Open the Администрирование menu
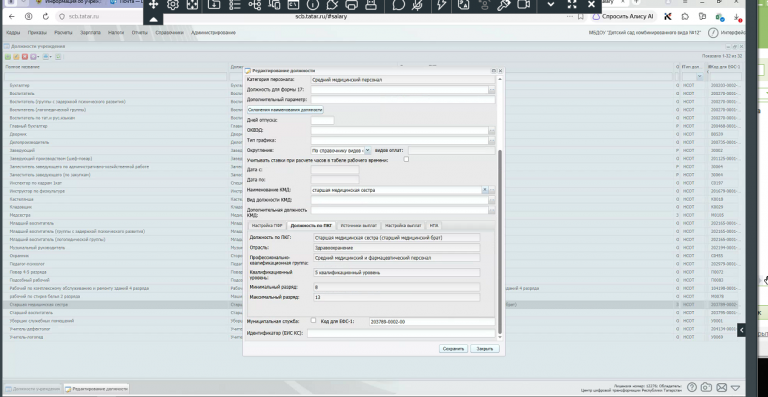The height and width of the screenshot is (397, 768). [x=214, y=33]
